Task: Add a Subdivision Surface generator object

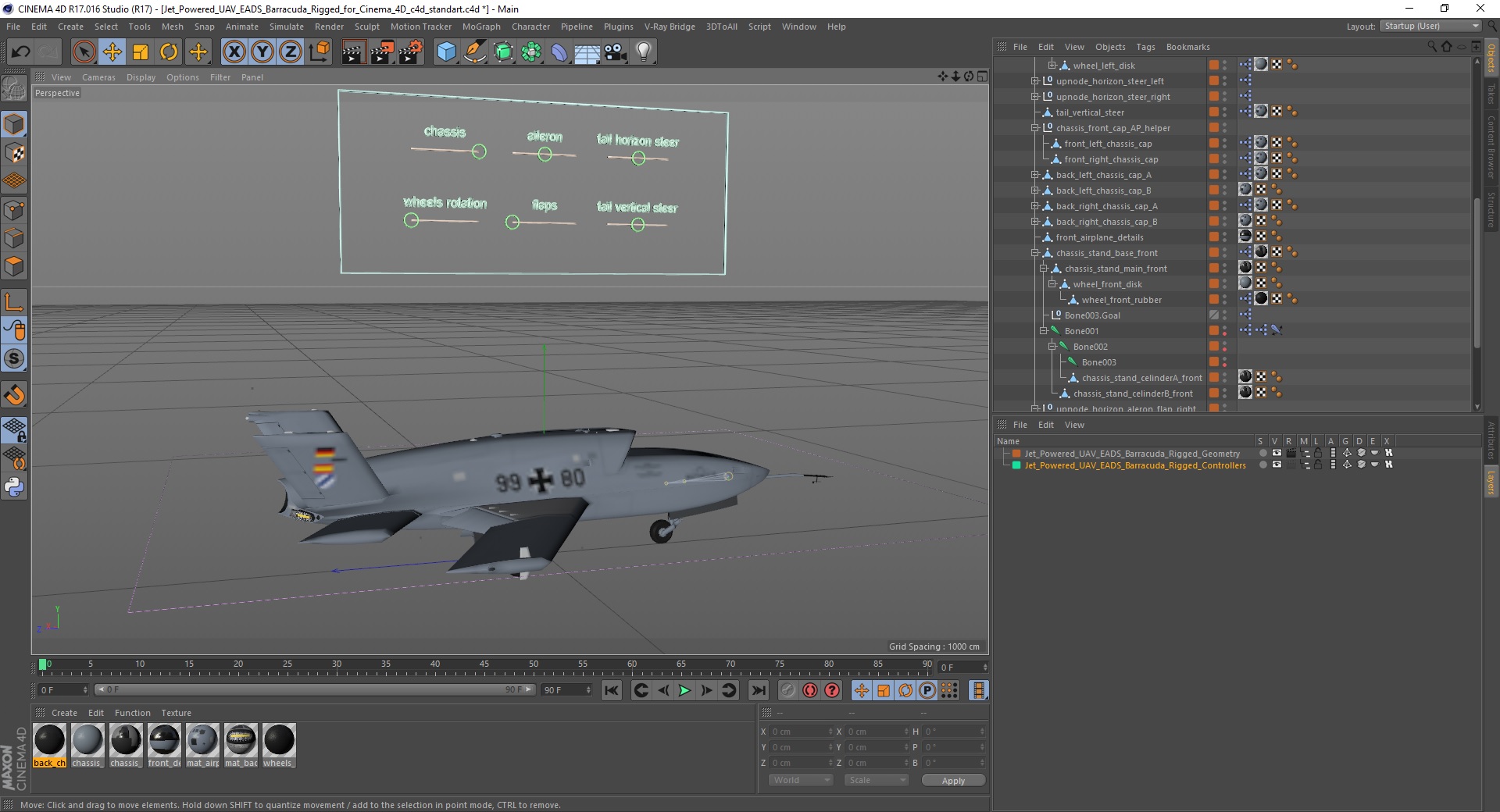Action: click(x=503, y=52)
